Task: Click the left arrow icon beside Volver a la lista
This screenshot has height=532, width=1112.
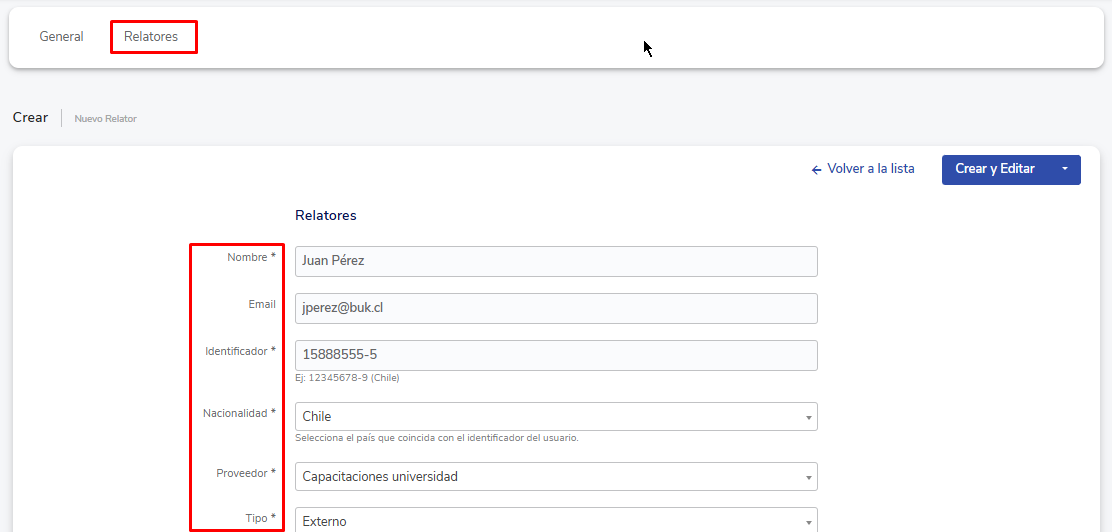Action: [816, 170]
